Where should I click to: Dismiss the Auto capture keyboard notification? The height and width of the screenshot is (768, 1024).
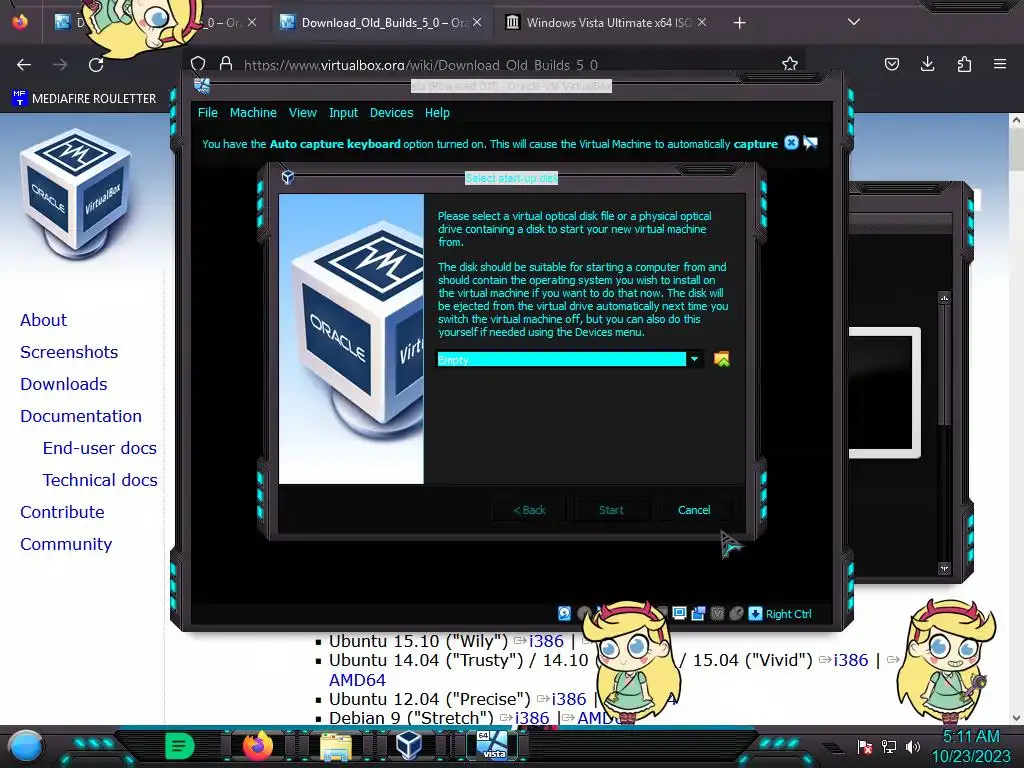791,142
